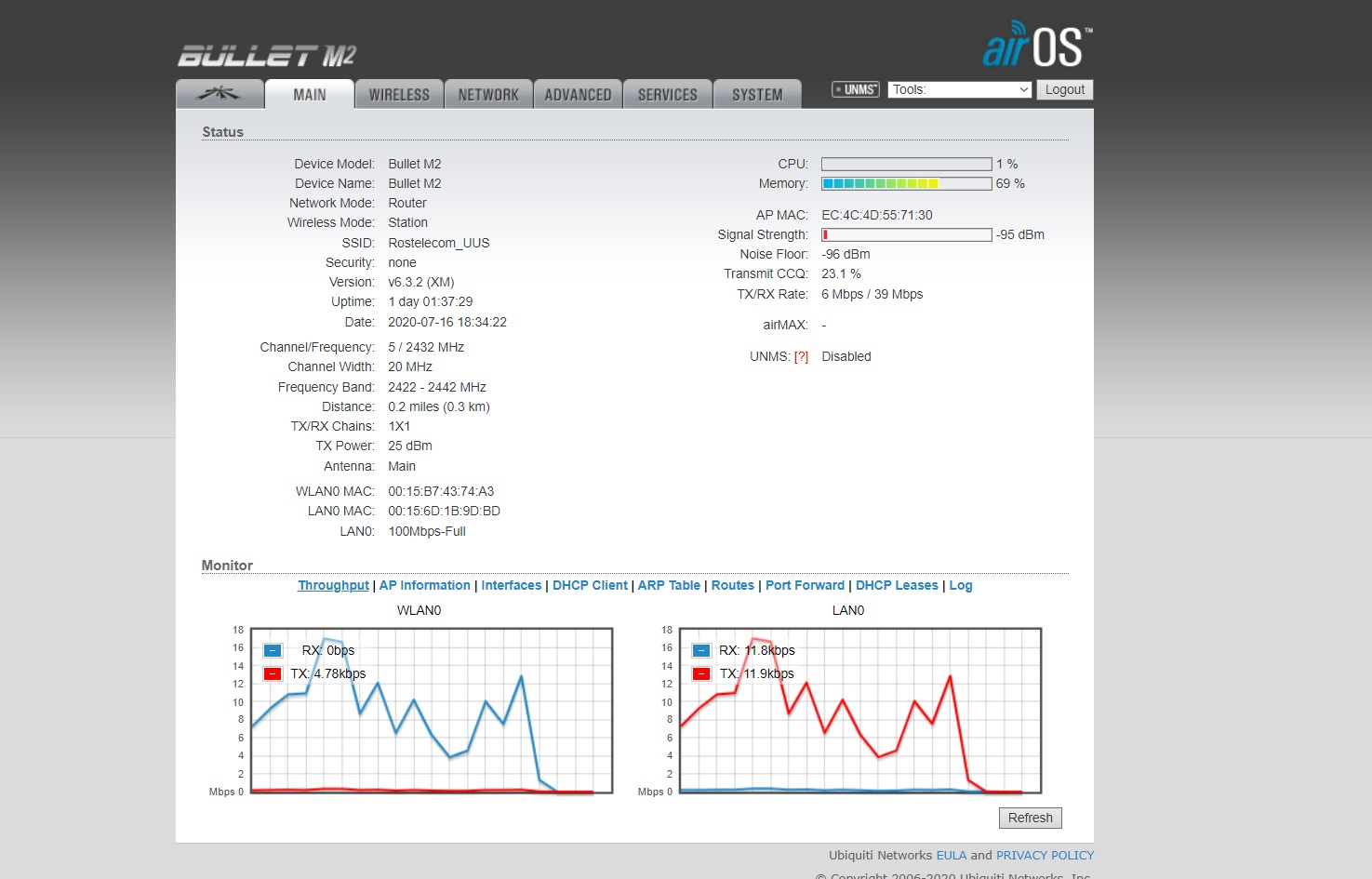Open the Log link
Image resolution: width=1372 pixels, height=879 pixels.
961,585
